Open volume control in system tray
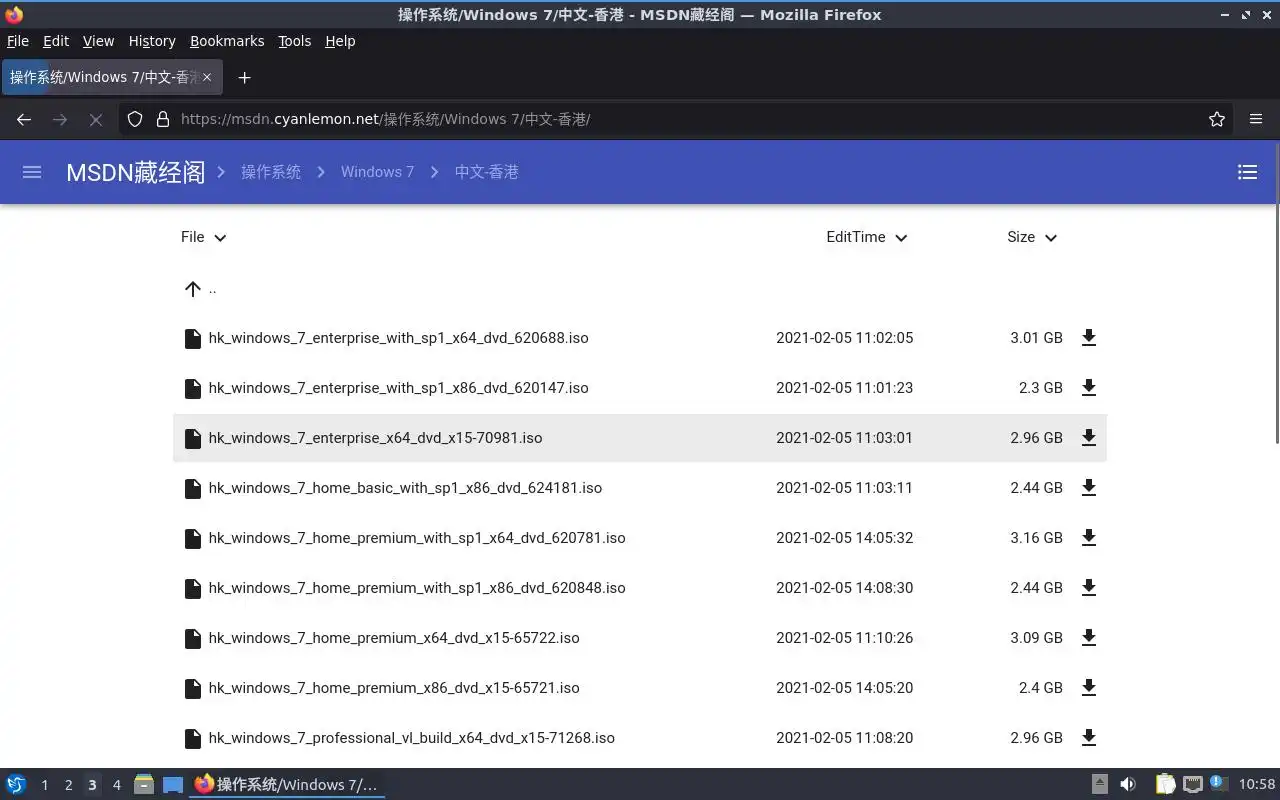Image resolution: width=1280 pixels, height=800 pixels. (1128, 785)
